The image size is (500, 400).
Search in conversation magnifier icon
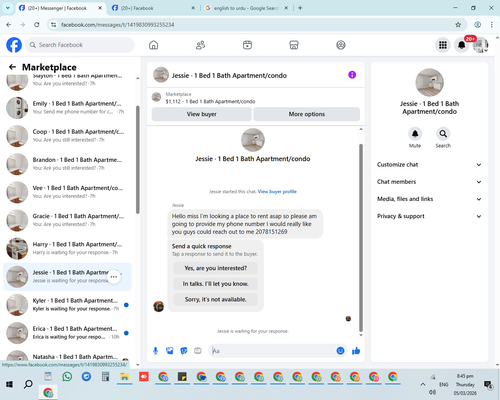click(443, 134)
